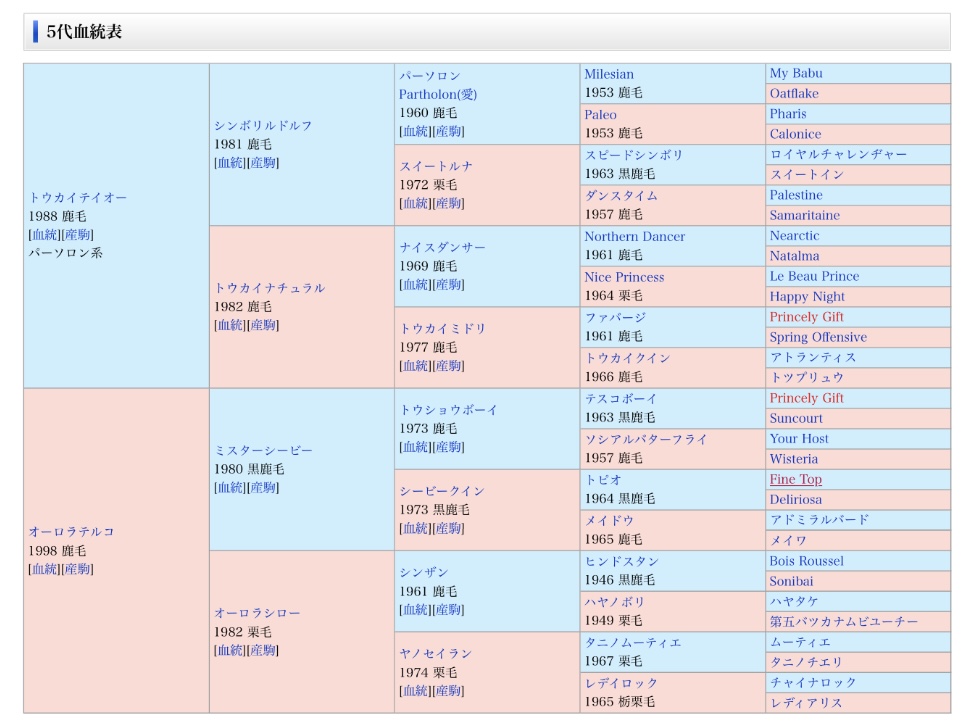Click 産駒 link under ミスターシービー
This screenshot has height=724, width=961.
264,488
